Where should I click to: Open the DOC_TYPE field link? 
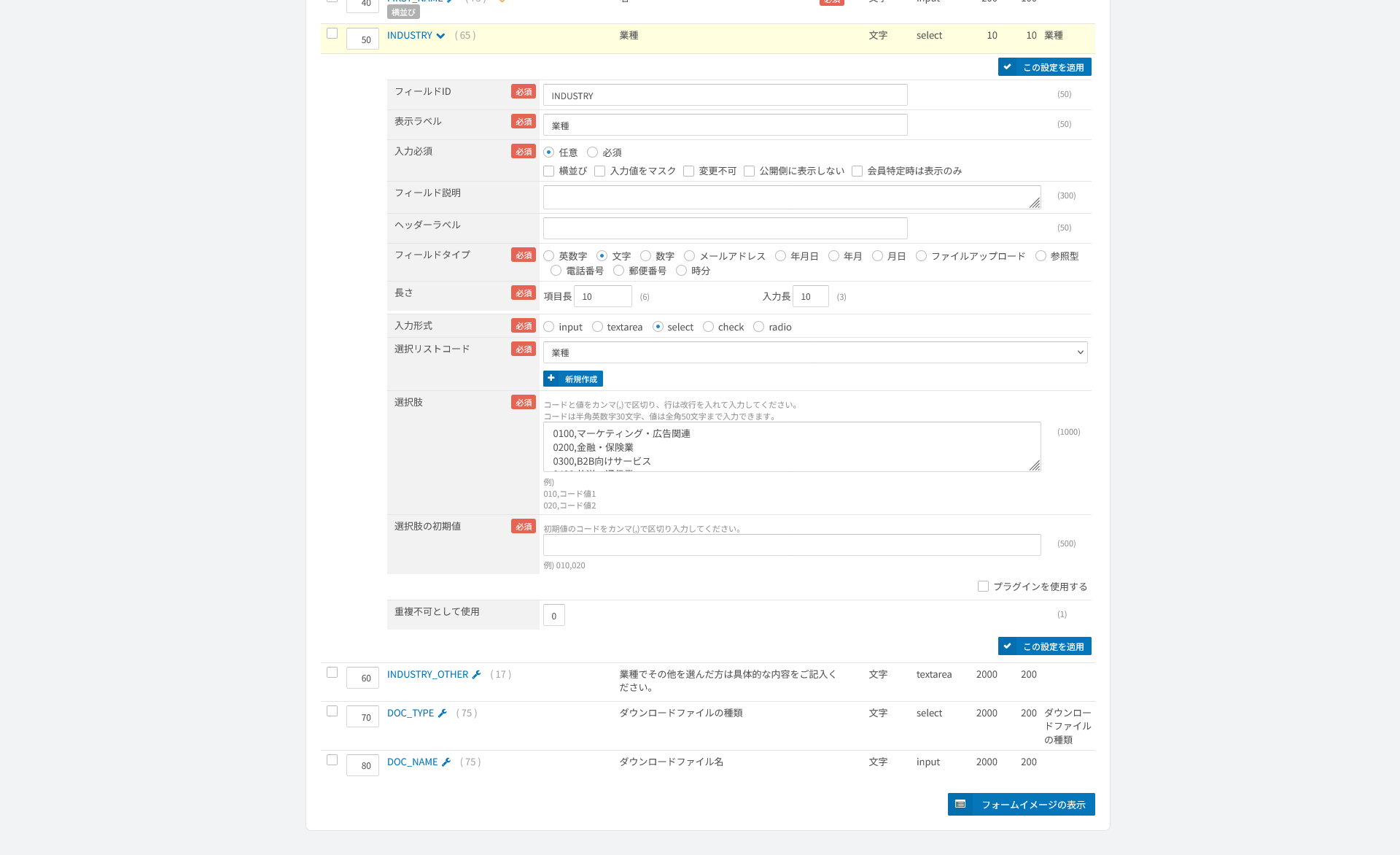click(411, 713)
